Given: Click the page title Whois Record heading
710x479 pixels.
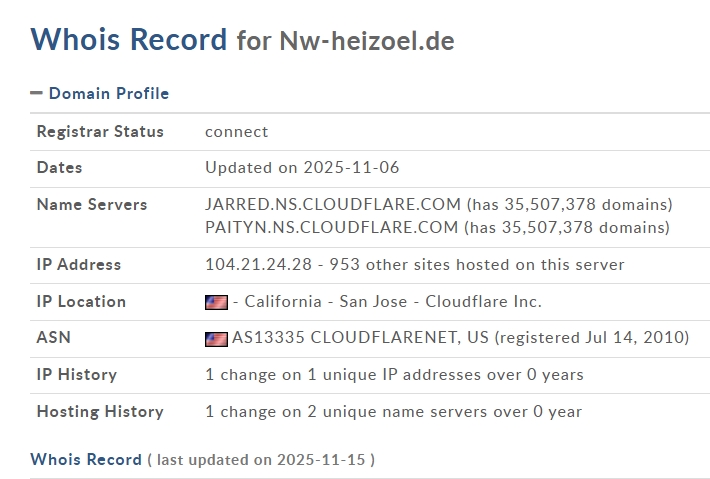Looking at the screenshot, I should point(129,40).
